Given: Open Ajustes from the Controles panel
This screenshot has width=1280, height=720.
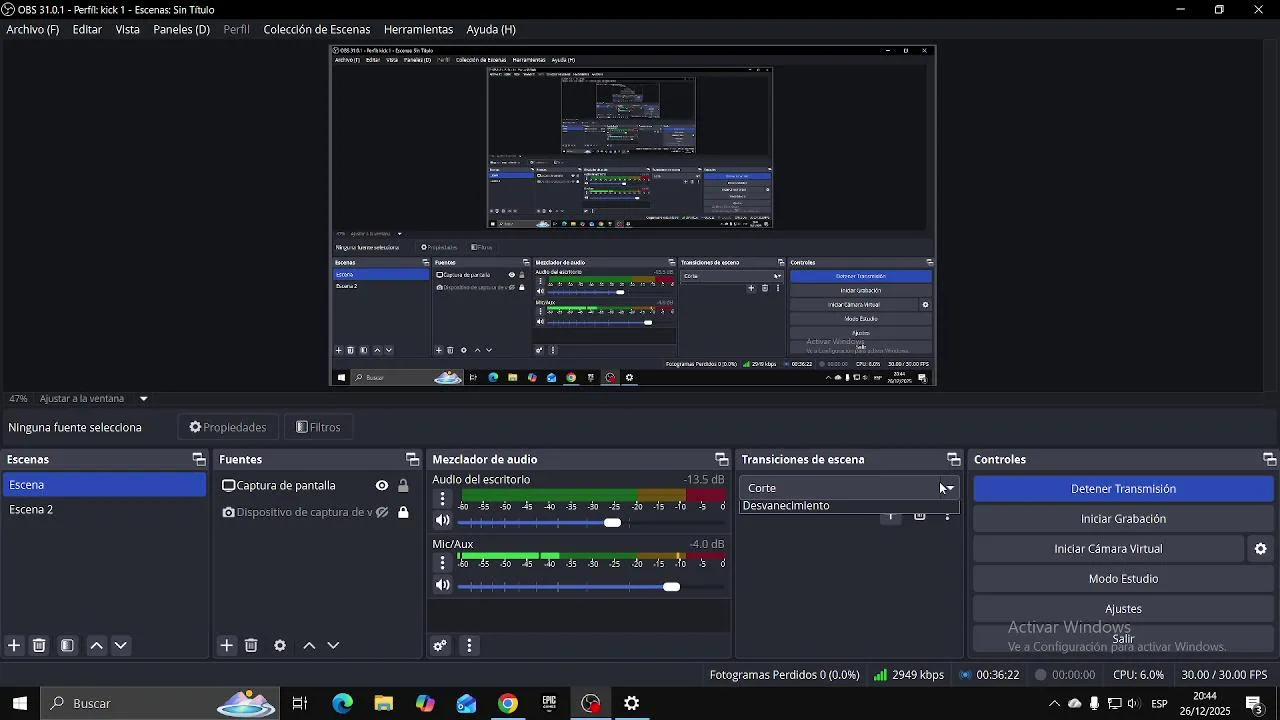Looking at the screenshot, I should click(1123, 609).
